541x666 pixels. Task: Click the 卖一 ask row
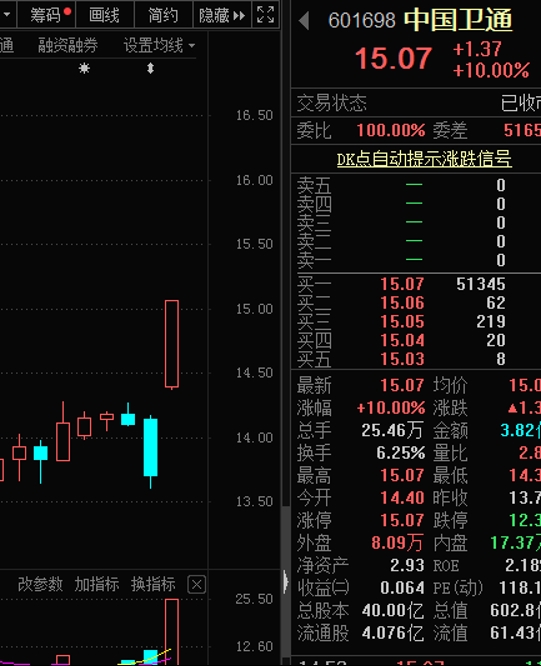416,260
